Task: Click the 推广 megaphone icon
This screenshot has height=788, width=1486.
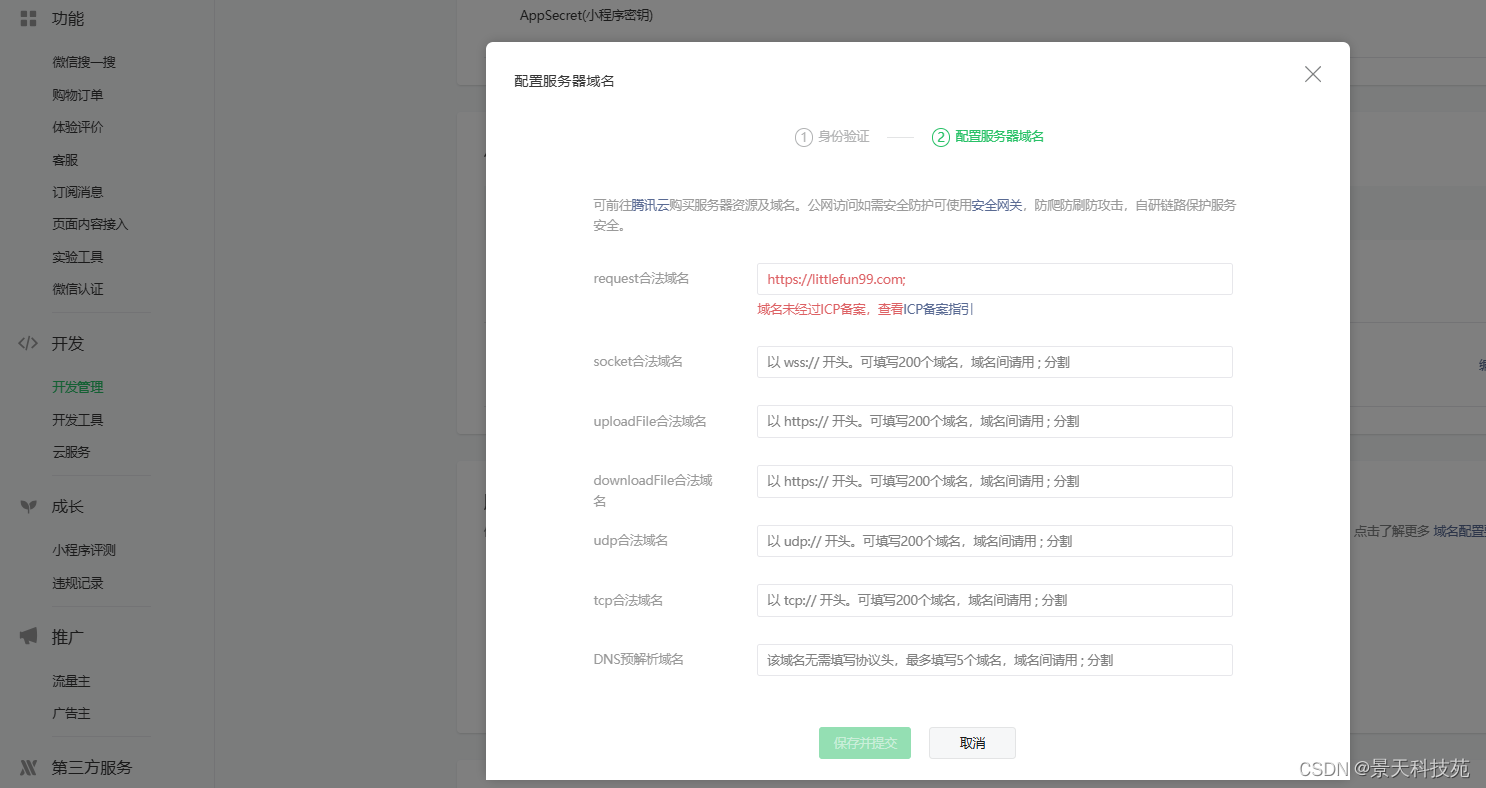Action: [28, 637]
